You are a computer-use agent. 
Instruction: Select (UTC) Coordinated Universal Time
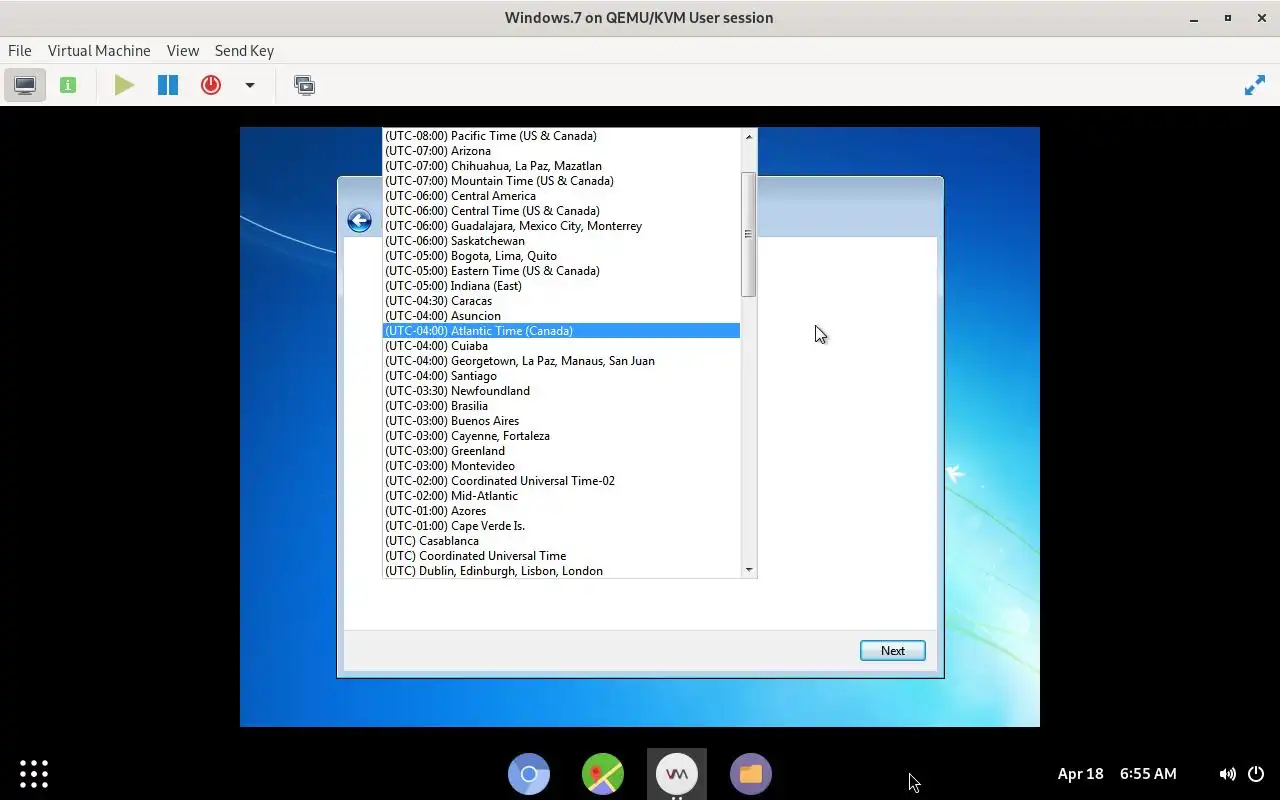click(561, 555)
